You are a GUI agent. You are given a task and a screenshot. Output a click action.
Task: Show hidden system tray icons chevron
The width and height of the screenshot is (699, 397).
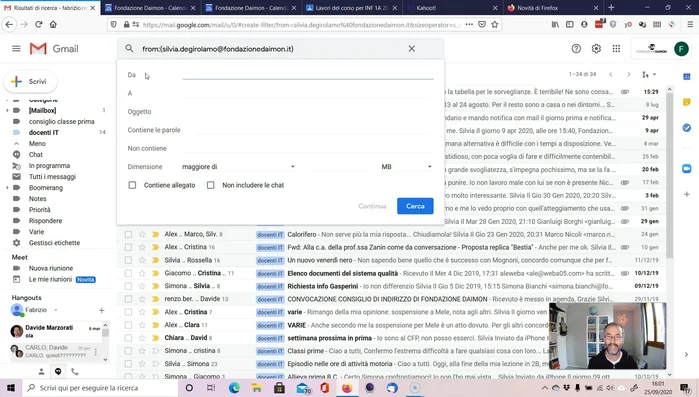[x=544, y=388]
